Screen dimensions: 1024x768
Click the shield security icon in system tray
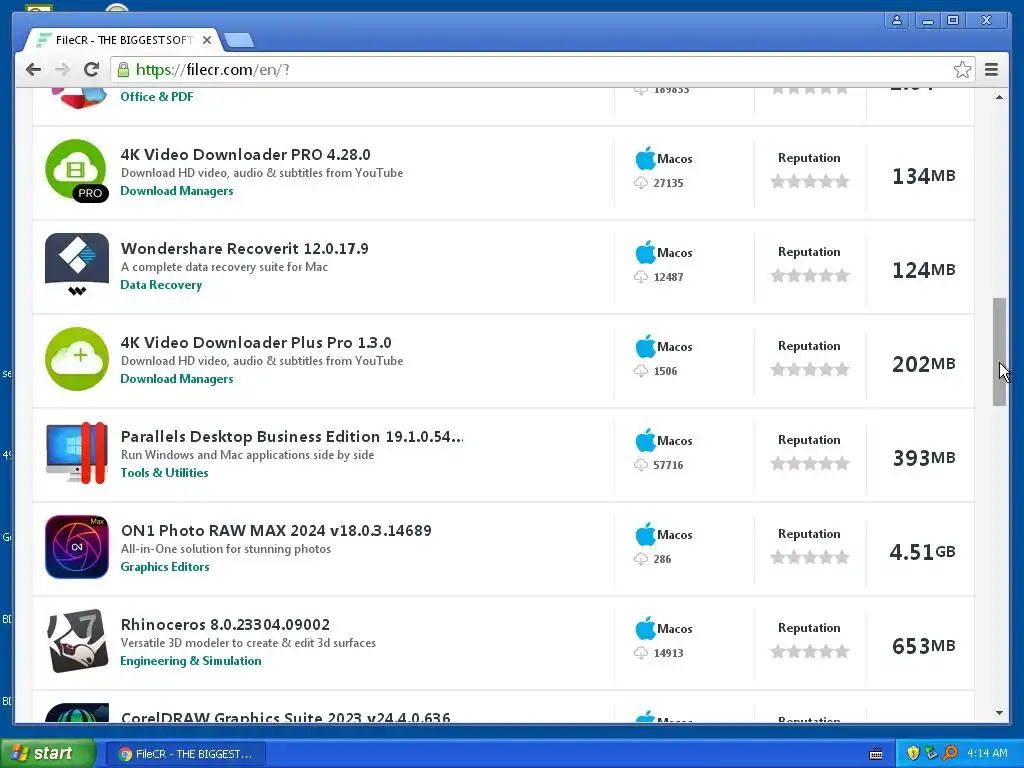click(x=913, y=754)
